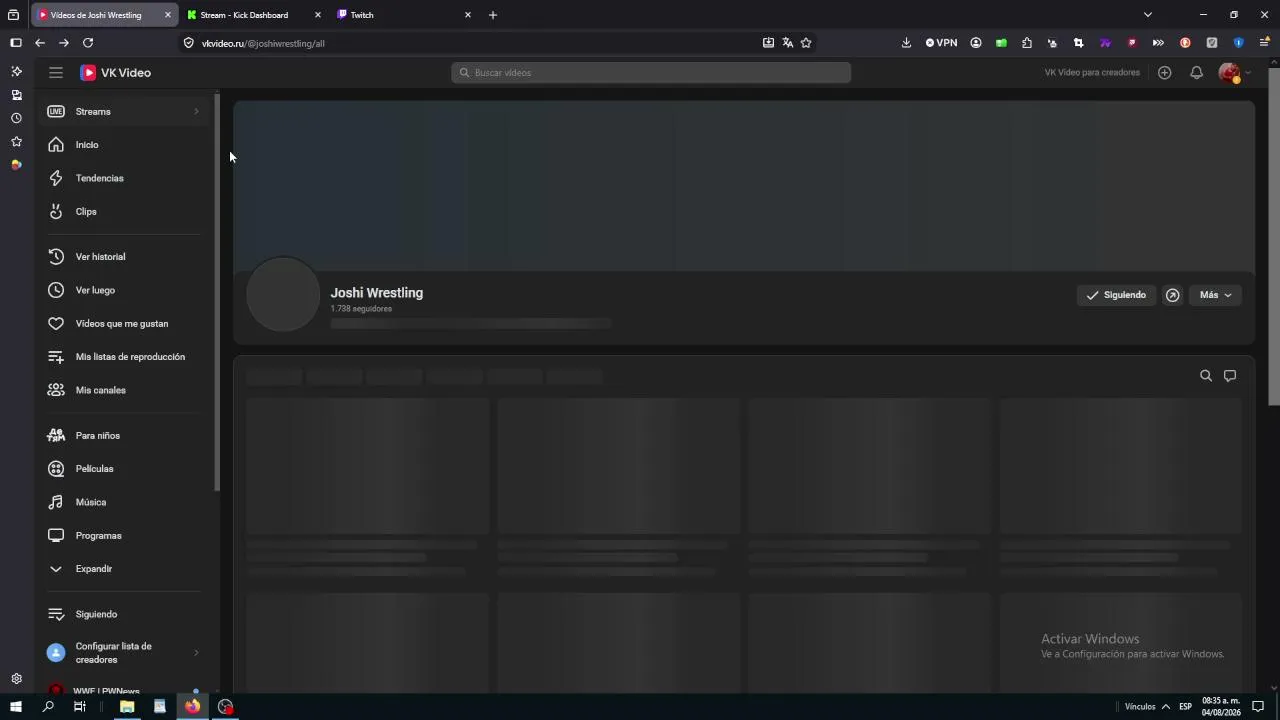Open the browser extensions puzzle icon
This screenshot has height=720, width=1280.
(x=1027, y=43)
